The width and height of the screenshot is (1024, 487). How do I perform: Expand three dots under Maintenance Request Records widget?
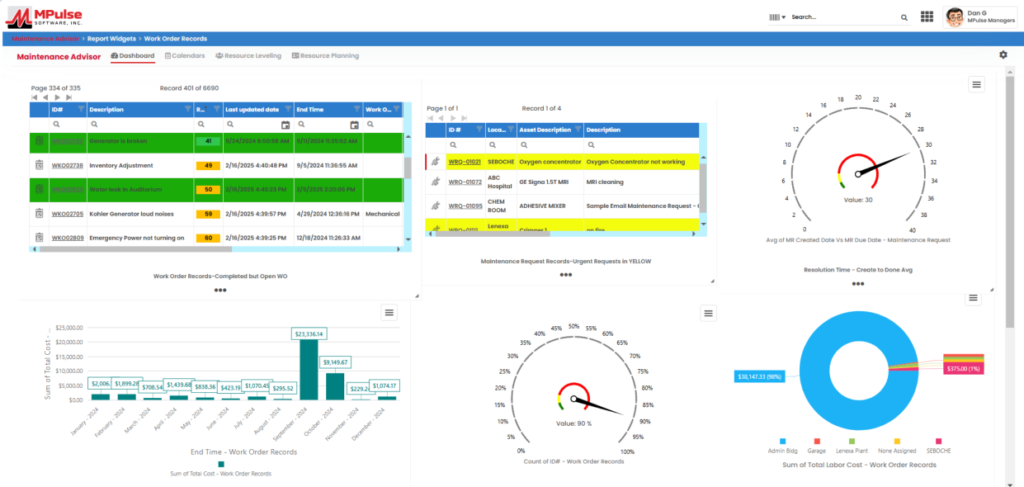pyautogui.click(x=566, y=275)
